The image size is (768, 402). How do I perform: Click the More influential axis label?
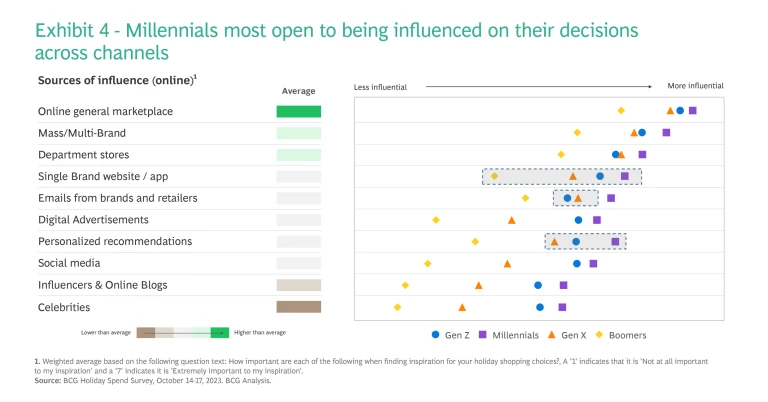(695, 86)
